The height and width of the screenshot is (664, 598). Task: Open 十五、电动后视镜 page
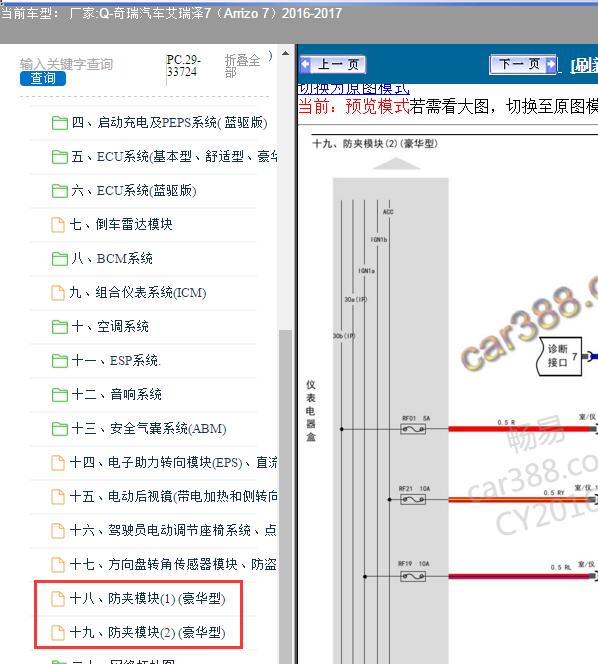(x=173, y=496)
